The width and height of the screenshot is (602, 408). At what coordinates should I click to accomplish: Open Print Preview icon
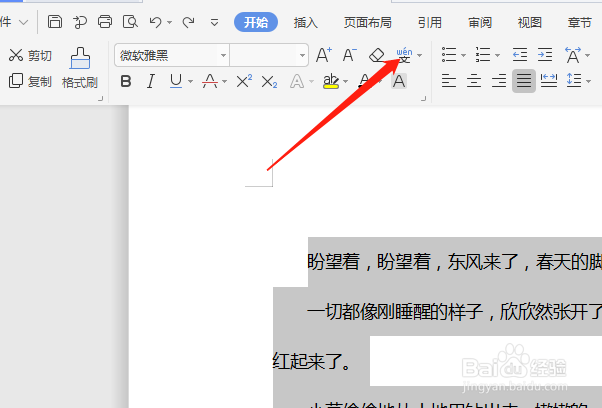pyautogui.click(x=130, y=22)
